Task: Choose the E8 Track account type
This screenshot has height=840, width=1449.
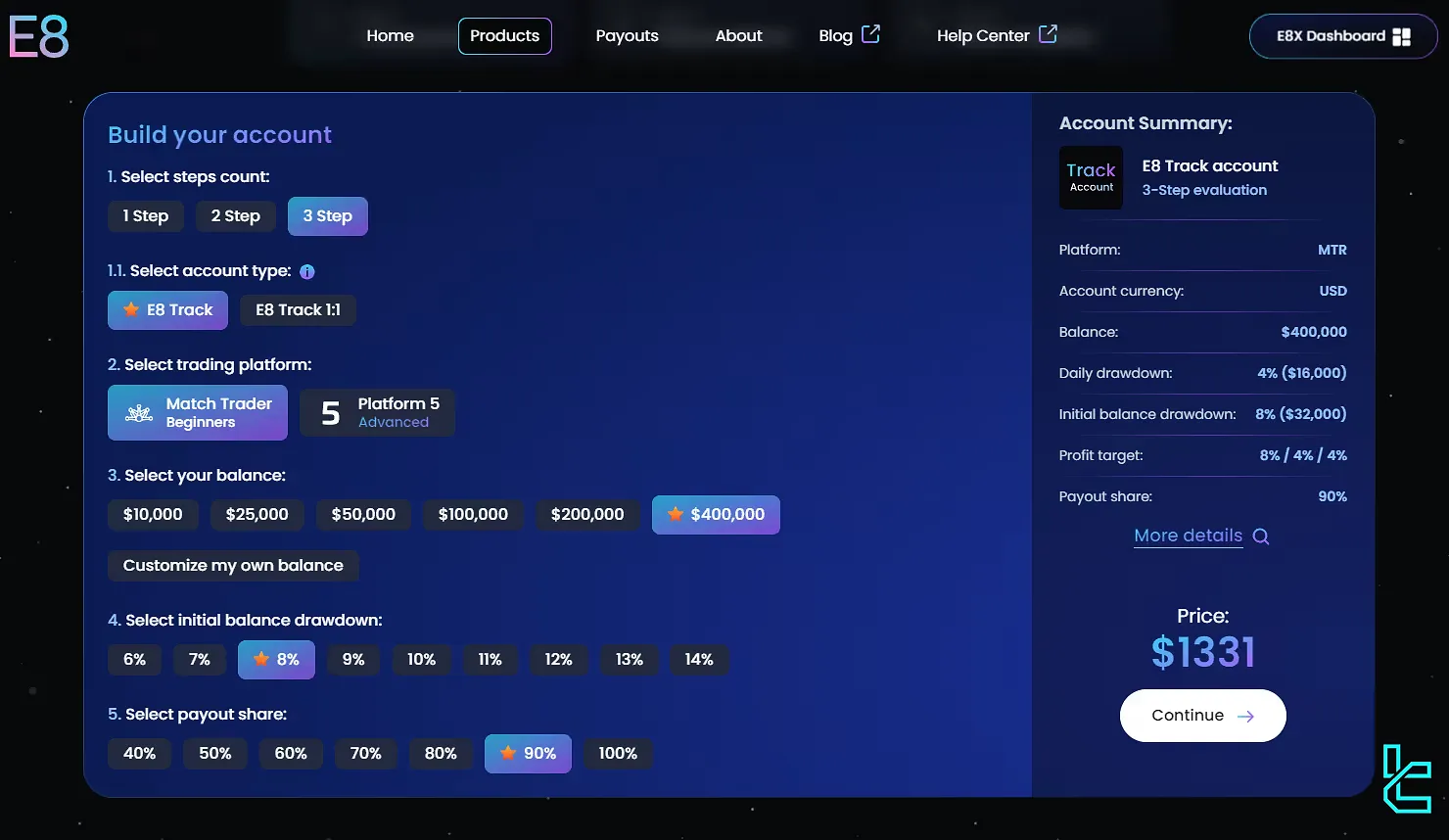Action: click(x=167, y=310)
